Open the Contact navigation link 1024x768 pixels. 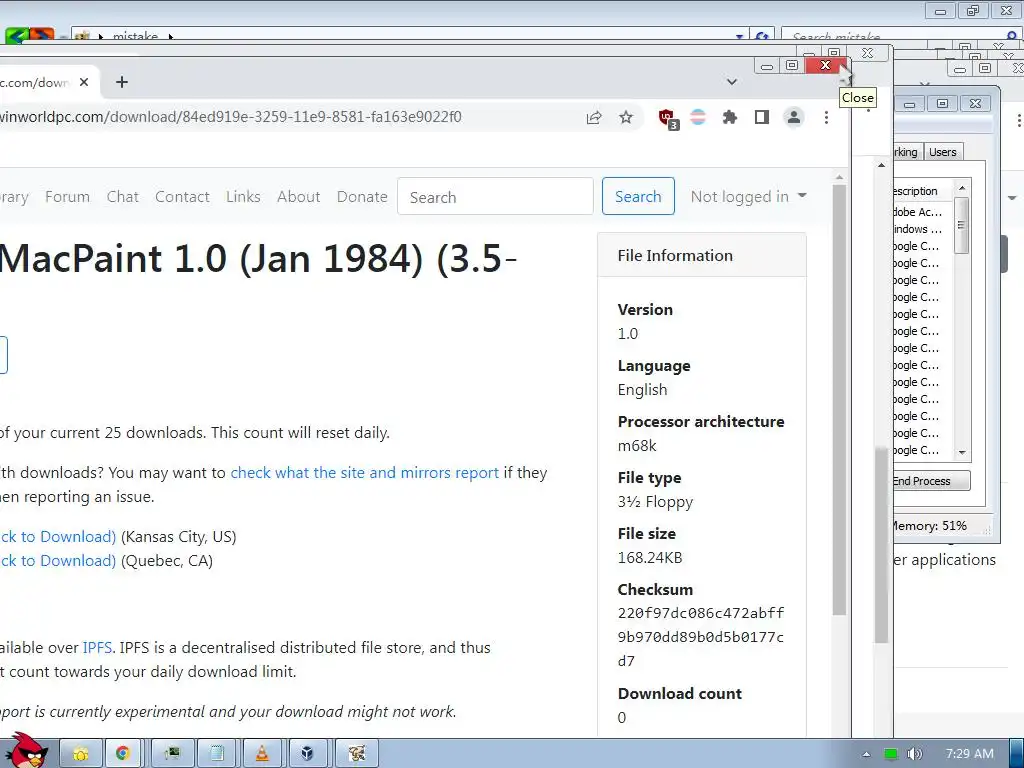[182, 197]
